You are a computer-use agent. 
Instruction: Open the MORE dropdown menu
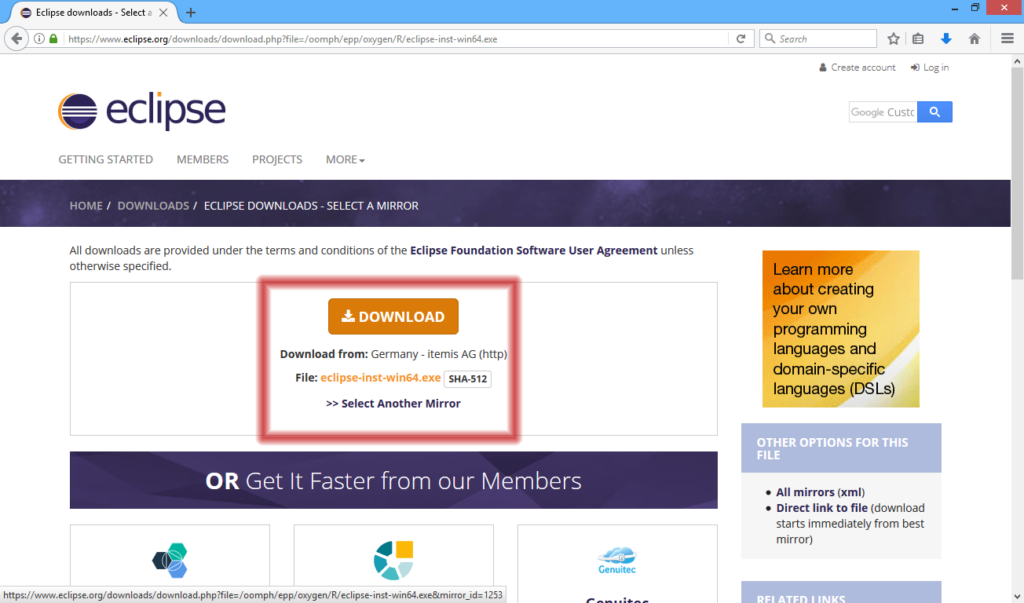[345, 159]
